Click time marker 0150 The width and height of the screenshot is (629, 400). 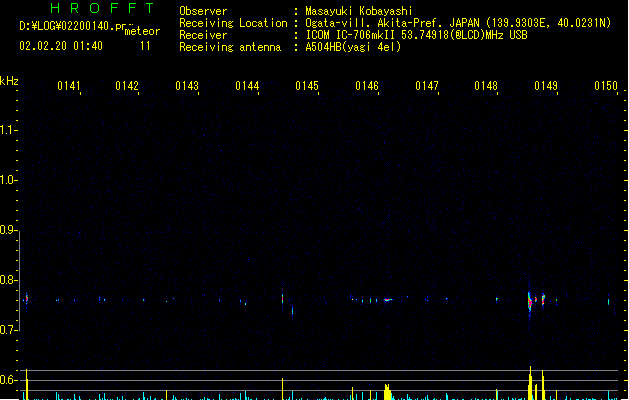[606, 86]
